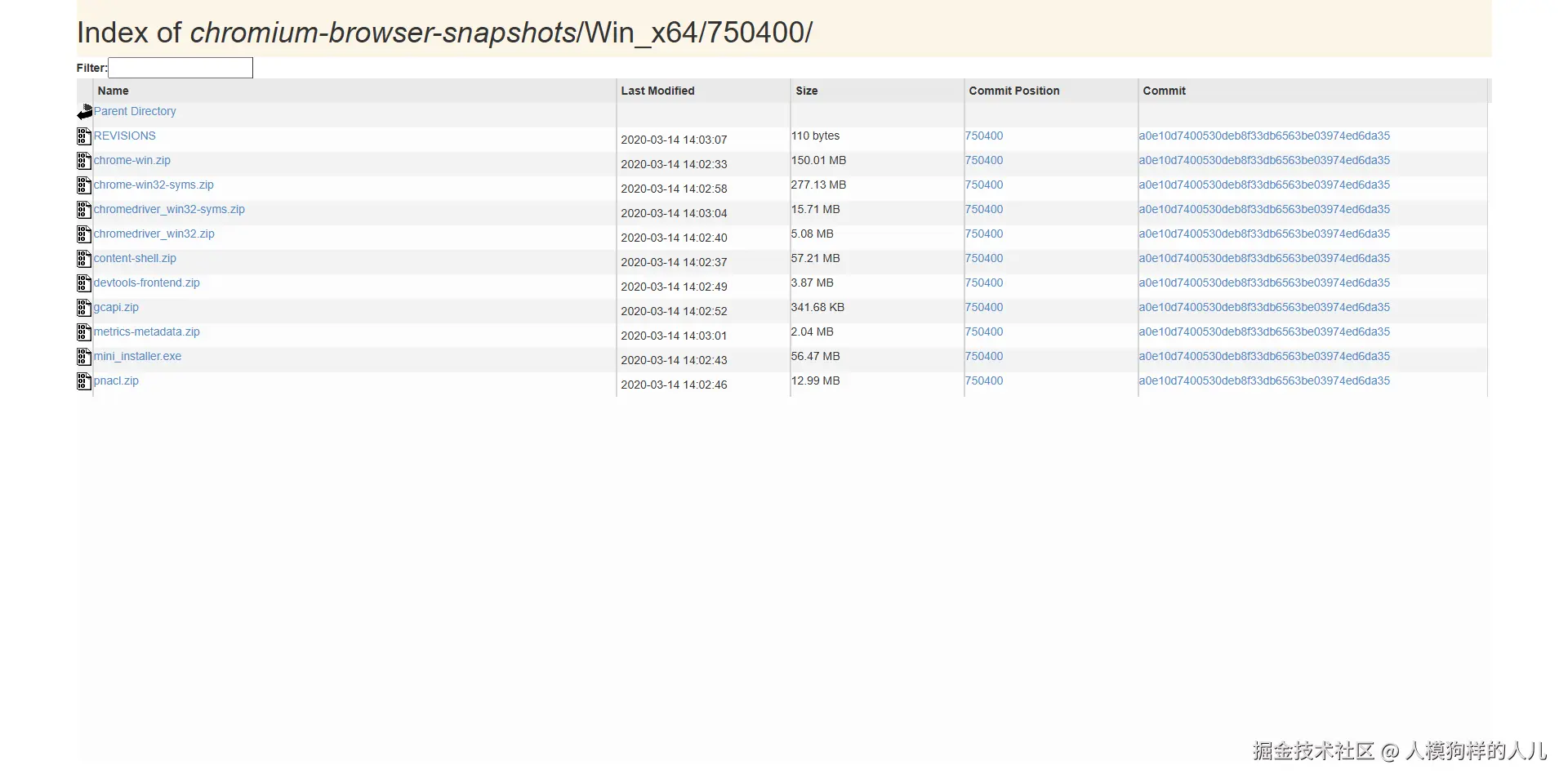The image size is (1568, 783).
Task: Open the commit hash link in REVISIONS row
Action: tap(1264, 136)
